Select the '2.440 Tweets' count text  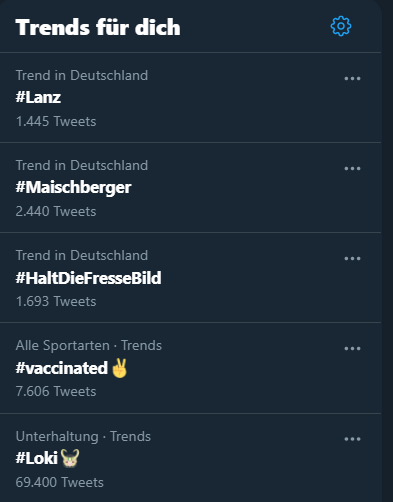click(x=56, y=211)
